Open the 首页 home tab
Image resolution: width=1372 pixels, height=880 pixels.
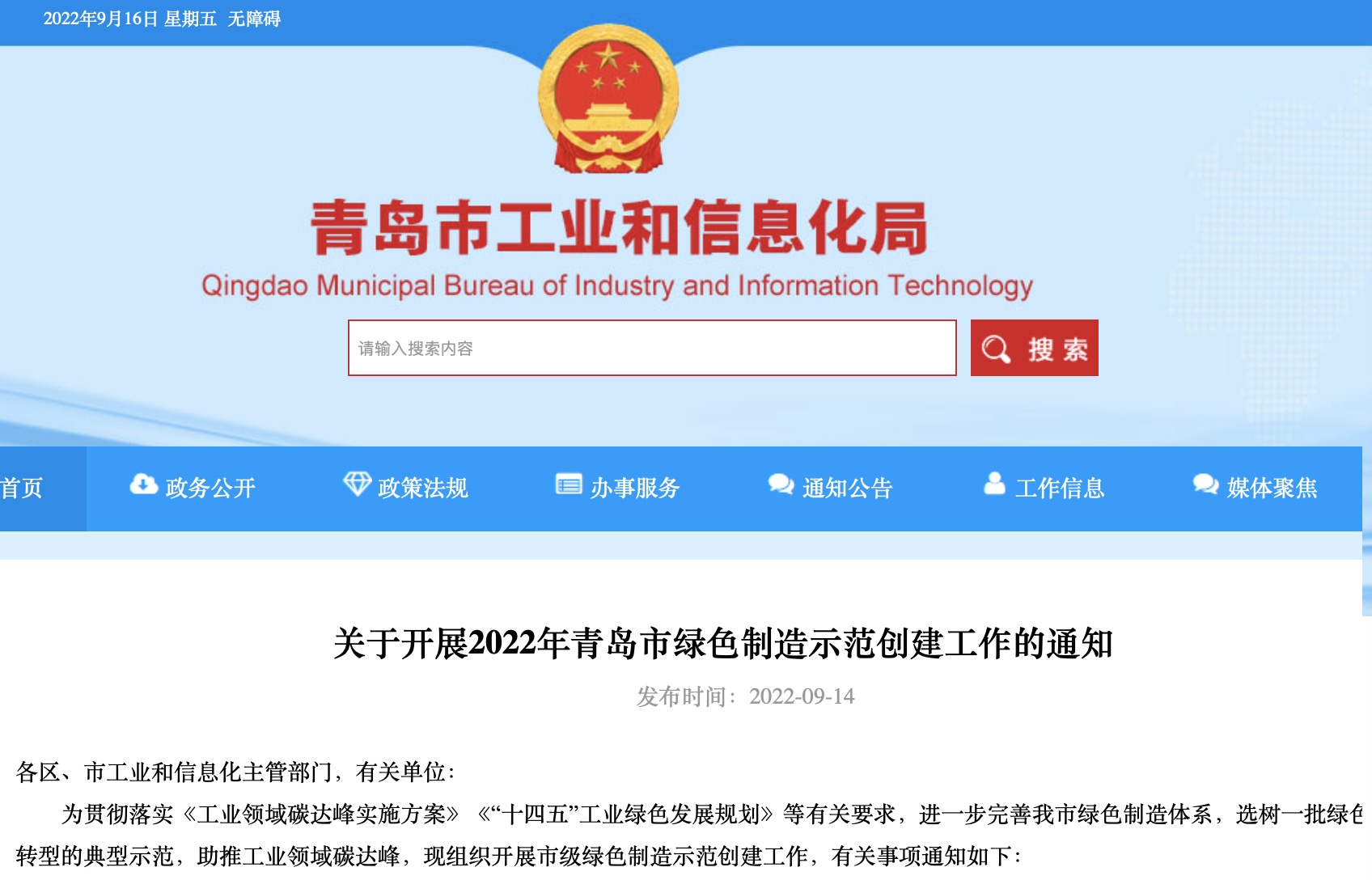[22, 489]
